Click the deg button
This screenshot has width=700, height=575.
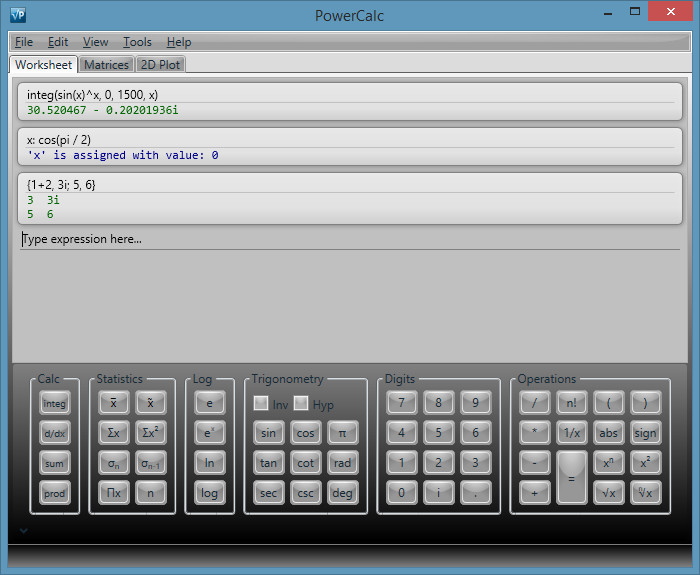point(342,493)
